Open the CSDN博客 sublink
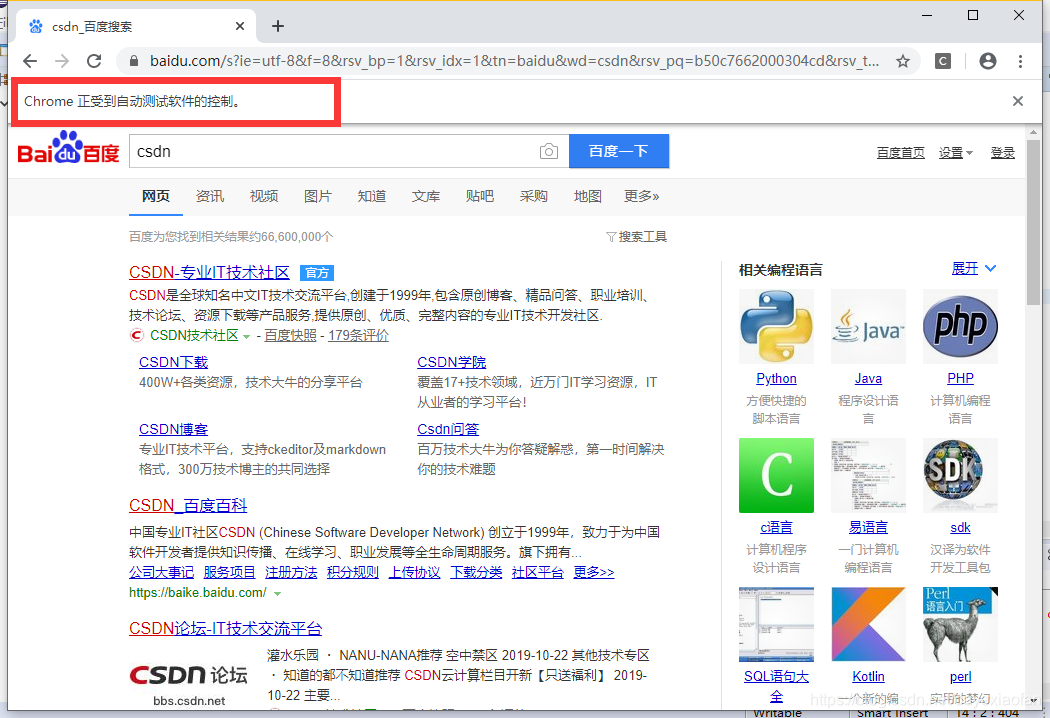Image resolution: width=1050 pixels, height=718 pixels. tap(173, 429)
